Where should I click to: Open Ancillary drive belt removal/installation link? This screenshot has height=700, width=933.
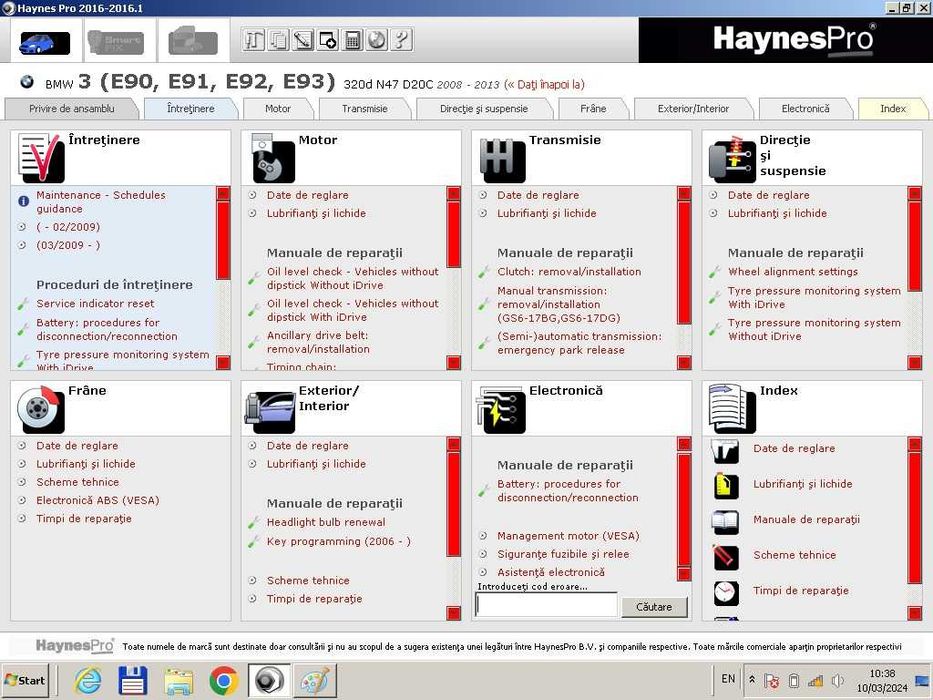(x=318, y=342)
